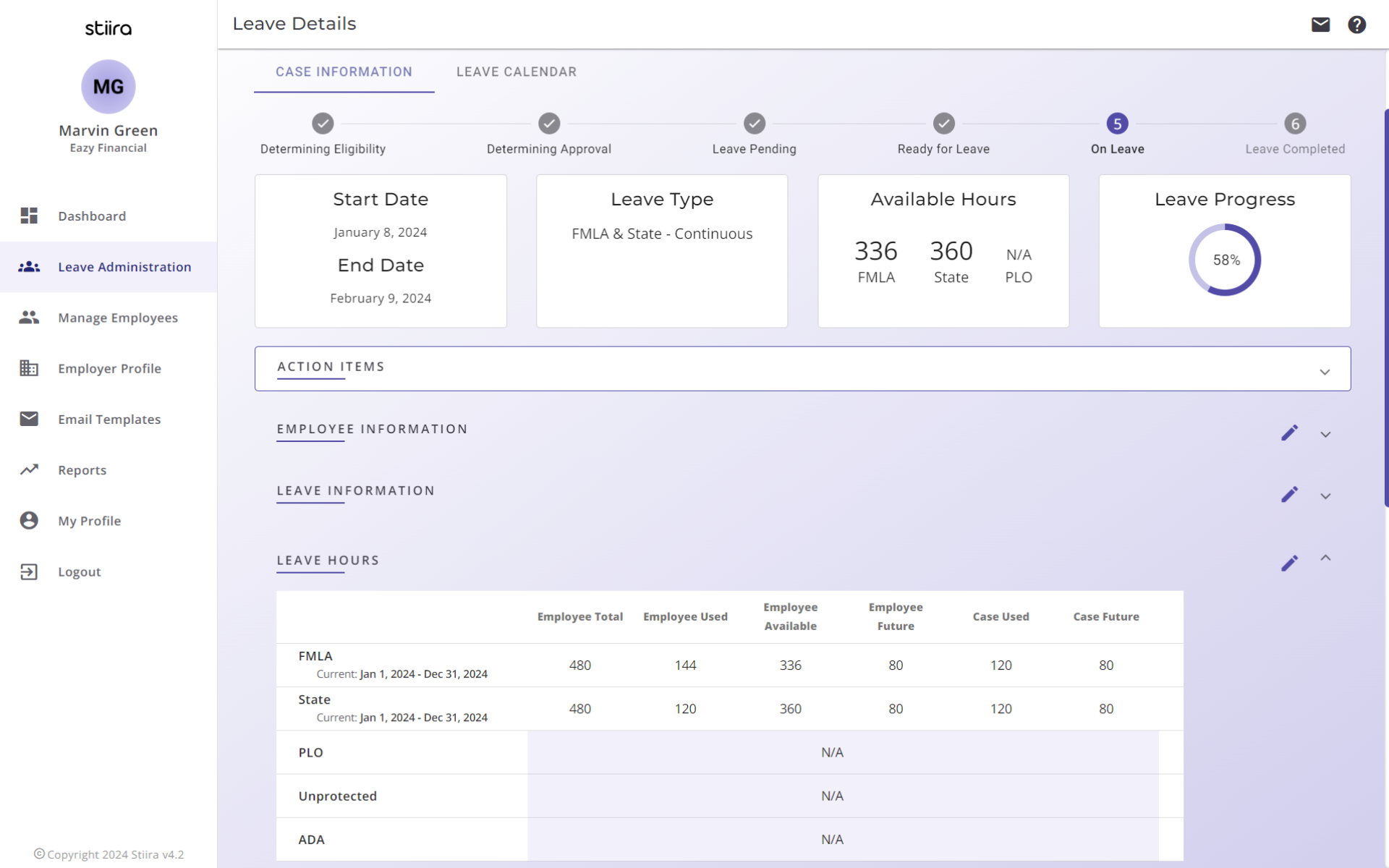Select the Case Information tab

344,72
